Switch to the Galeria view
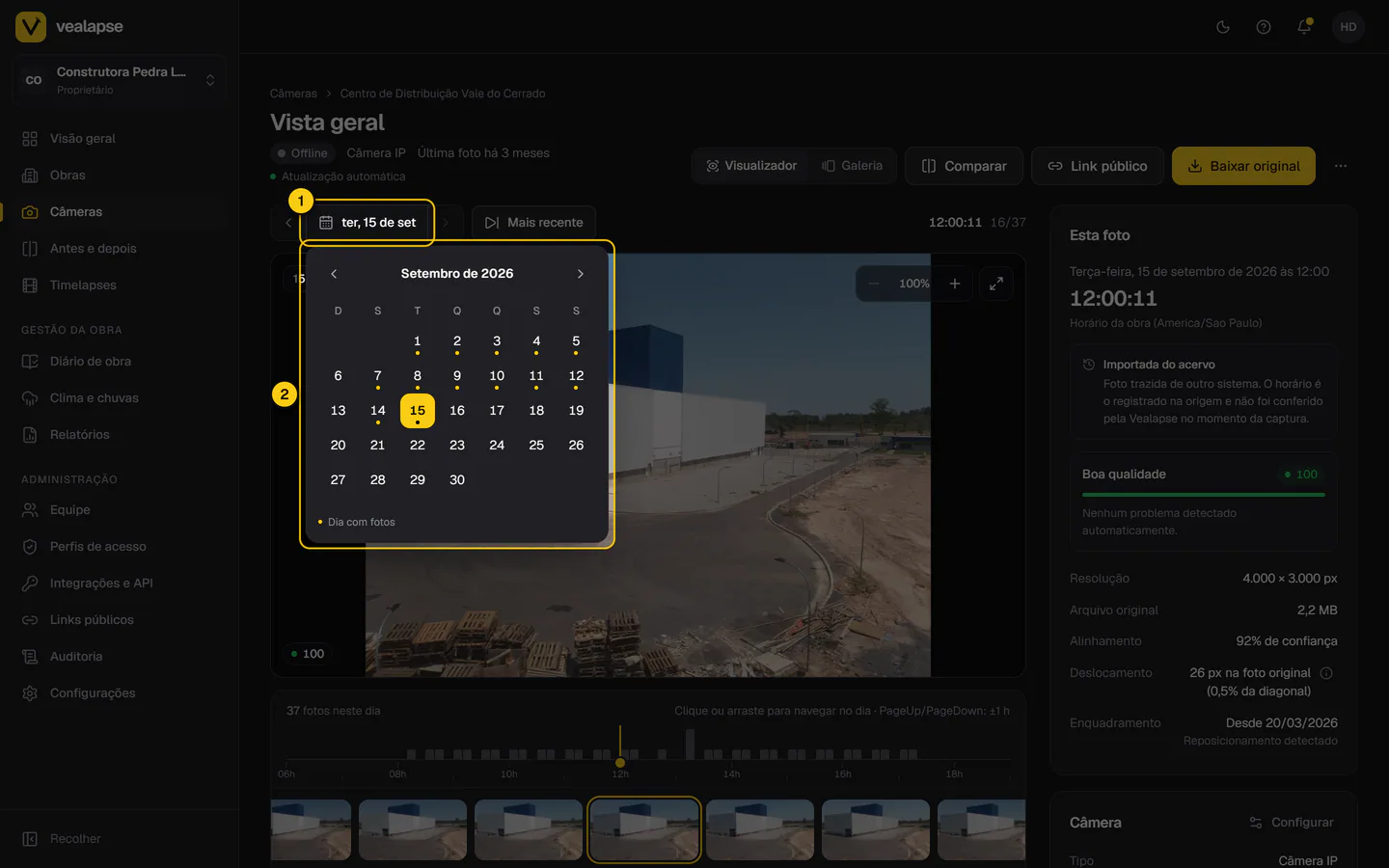The image size is (1389, 868). pos(853,166)
